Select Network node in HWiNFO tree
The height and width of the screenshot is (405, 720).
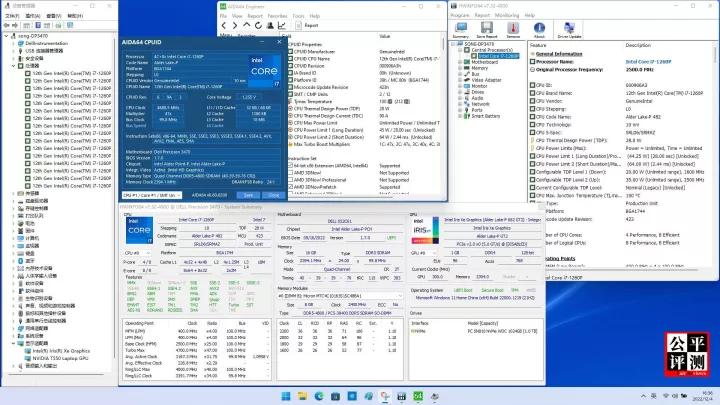click(x=480, y=104)
